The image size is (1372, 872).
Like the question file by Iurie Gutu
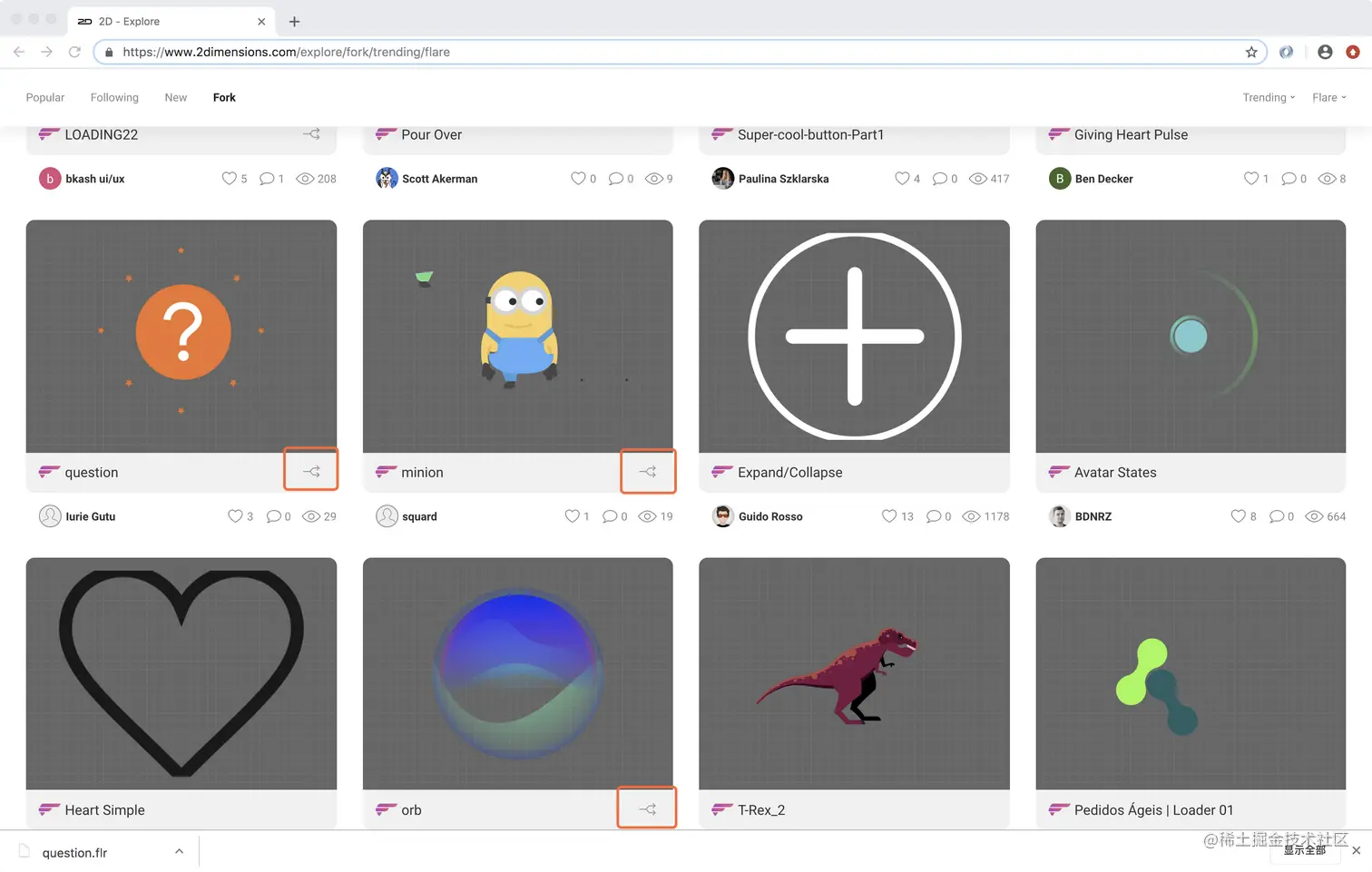pos(235,516)
